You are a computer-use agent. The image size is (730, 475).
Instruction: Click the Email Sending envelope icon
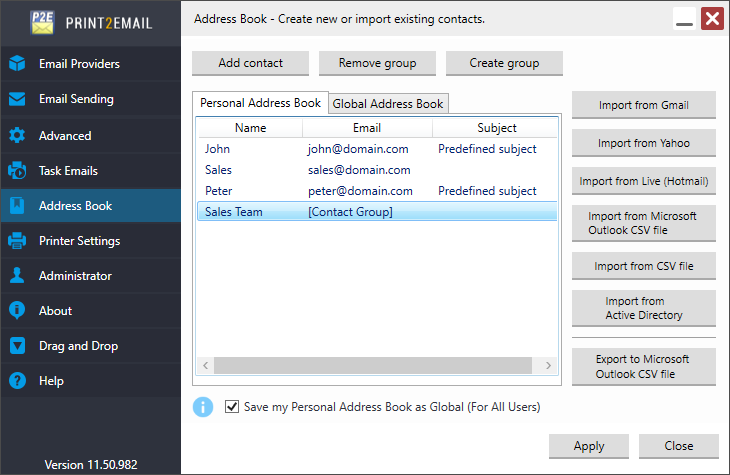(x=17, y=99)
